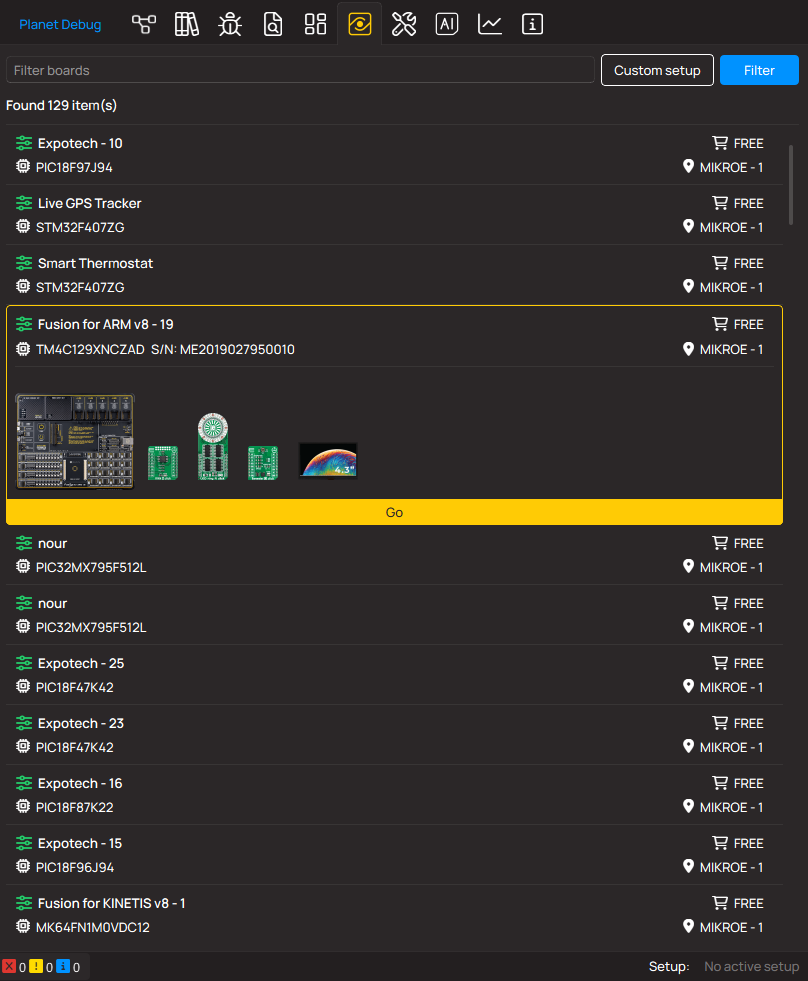Click the location pin on Fusion for KINETIS row

coord(688,927)
